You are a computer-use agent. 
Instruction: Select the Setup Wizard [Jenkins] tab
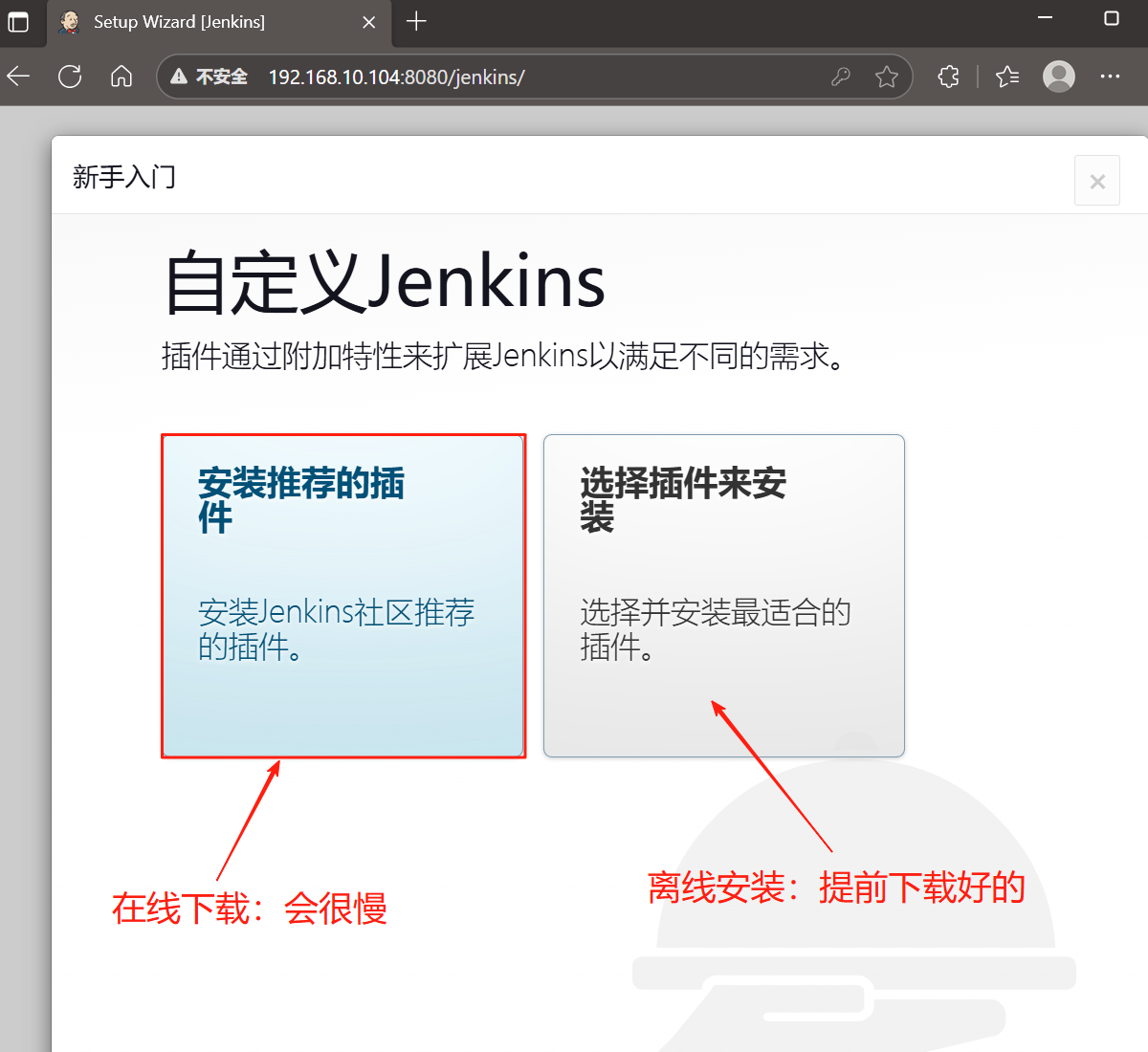coord(219,23)
